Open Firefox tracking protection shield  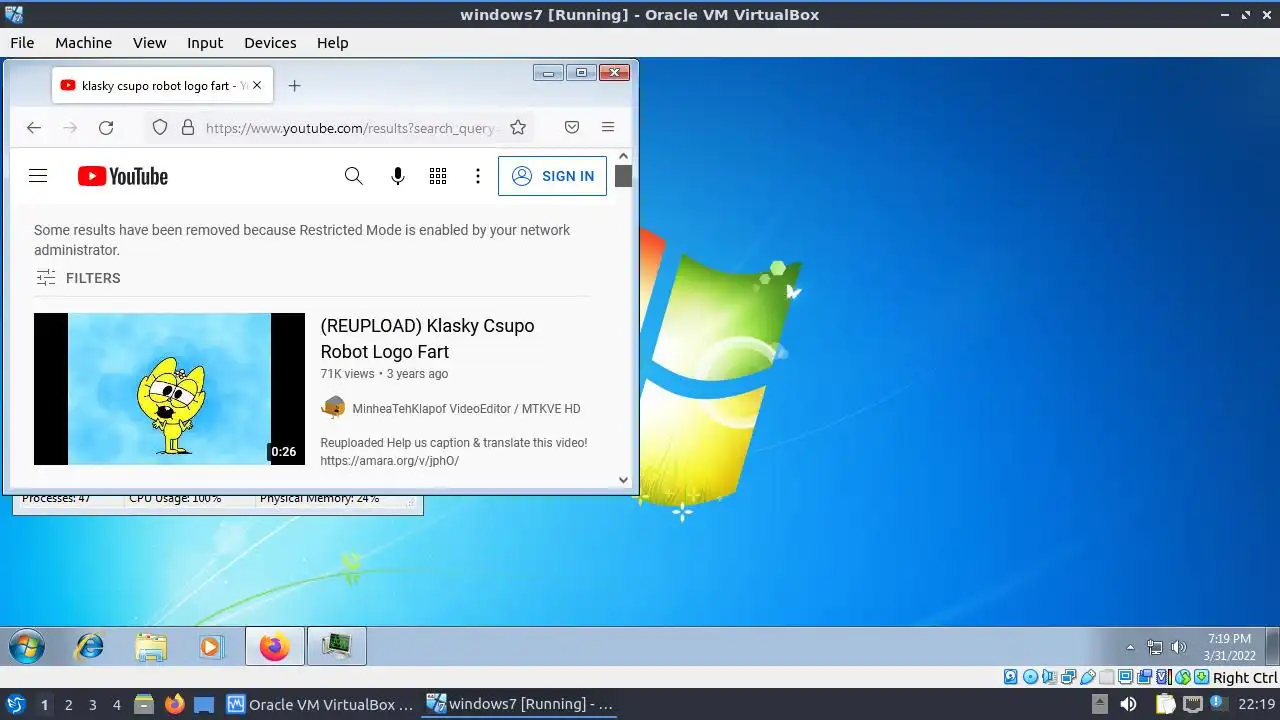160,127
